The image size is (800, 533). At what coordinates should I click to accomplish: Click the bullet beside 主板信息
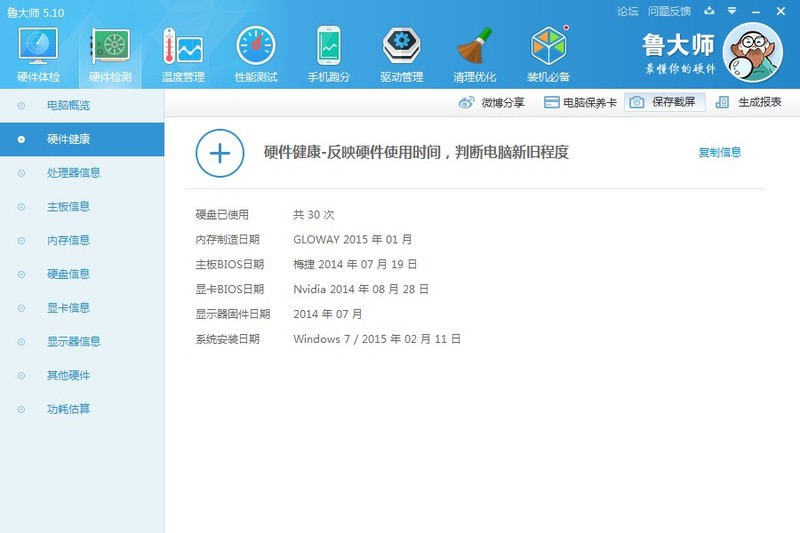coord(21,207)
